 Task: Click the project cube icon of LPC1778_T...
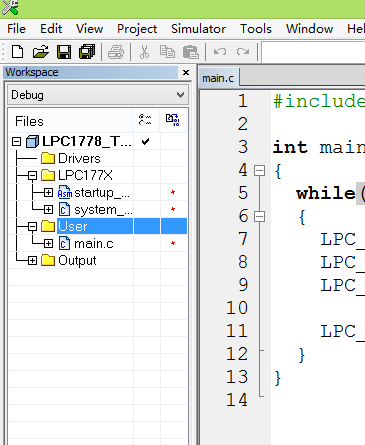click(x=32, y=141)
